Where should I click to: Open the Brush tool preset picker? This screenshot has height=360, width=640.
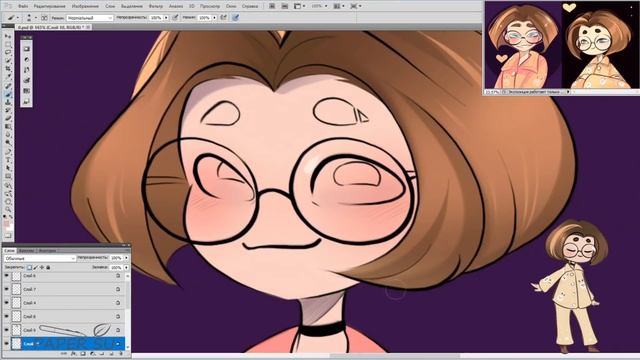pyautogui.click(x=12, y=18)
